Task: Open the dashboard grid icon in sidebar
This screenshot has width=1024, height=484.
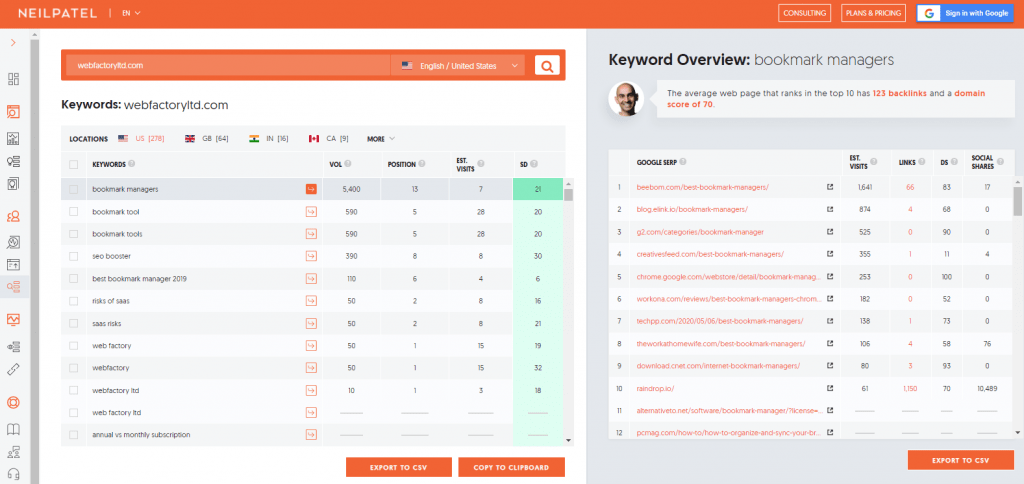Action: coord(13,79)
